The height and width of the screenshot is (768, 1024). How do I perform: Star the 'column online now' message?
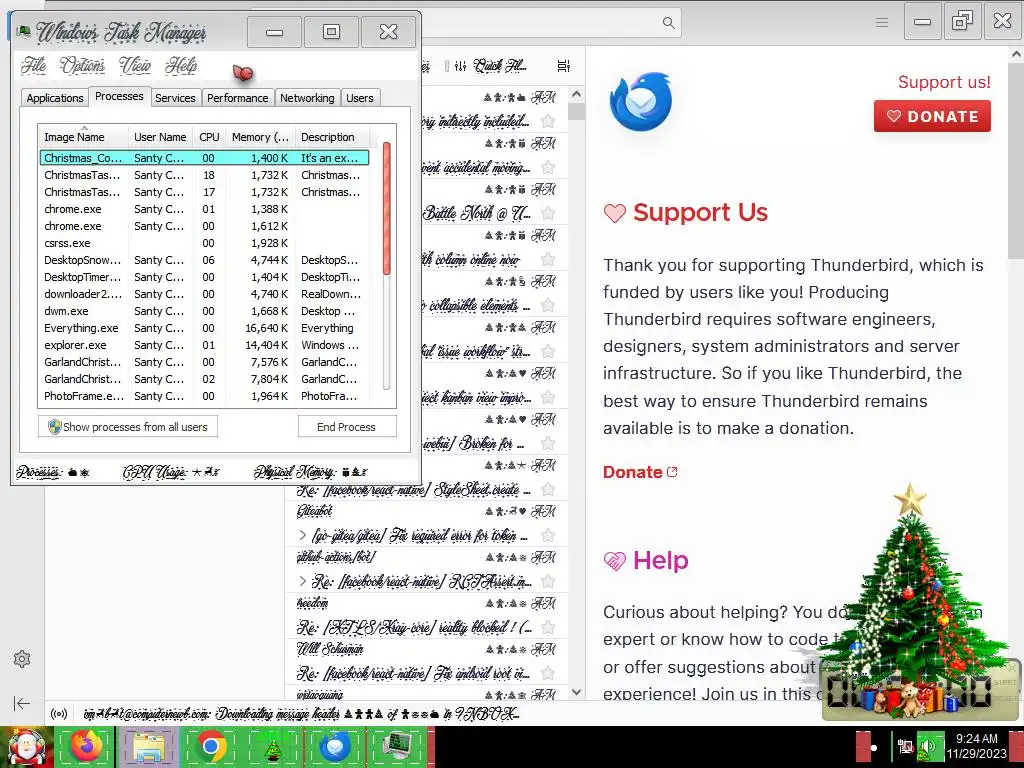(x=548, y=260)
